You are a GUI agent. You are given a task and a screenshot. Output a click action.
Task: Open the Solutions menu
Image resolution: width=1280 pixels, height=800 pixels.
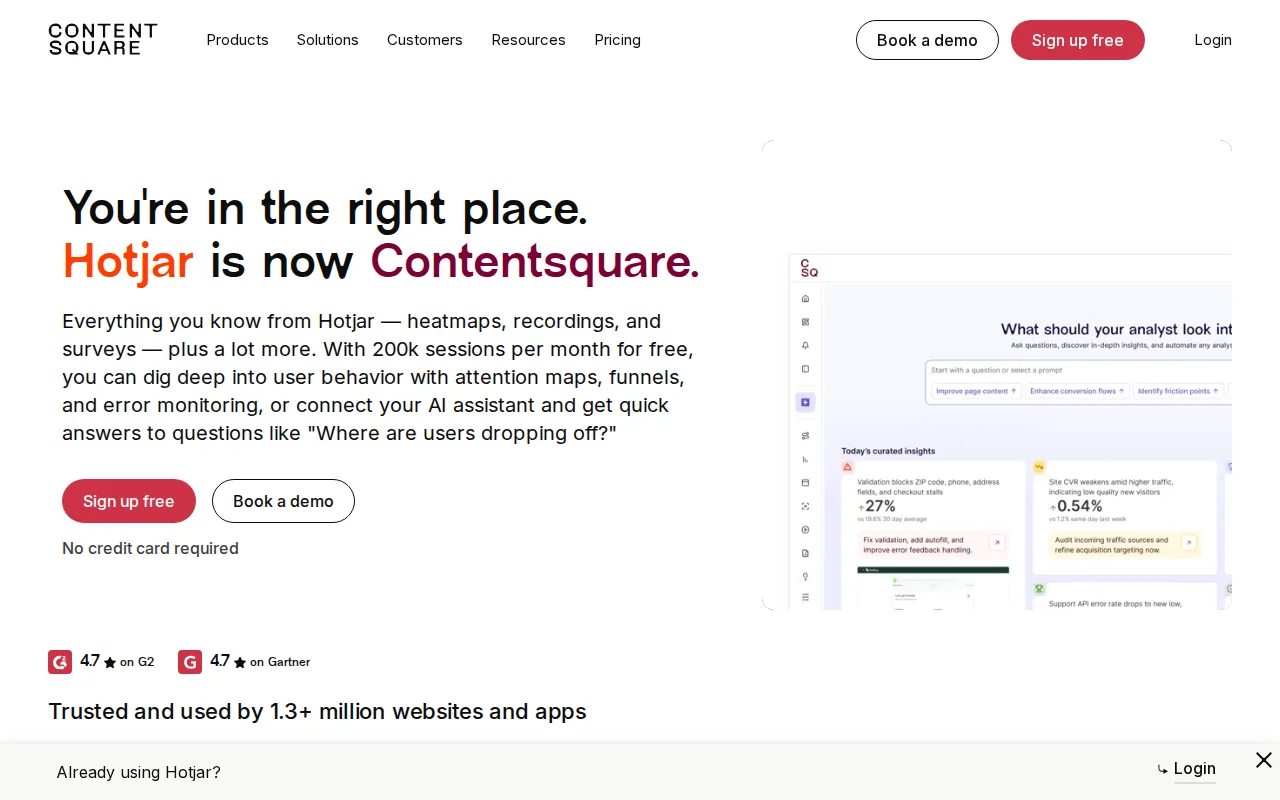point(327,40)
